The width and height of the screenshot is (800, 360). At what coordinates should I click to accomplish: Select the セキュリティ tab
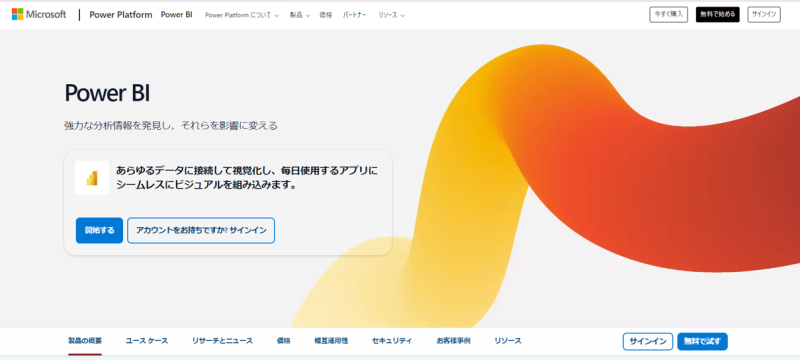point(392,341)
